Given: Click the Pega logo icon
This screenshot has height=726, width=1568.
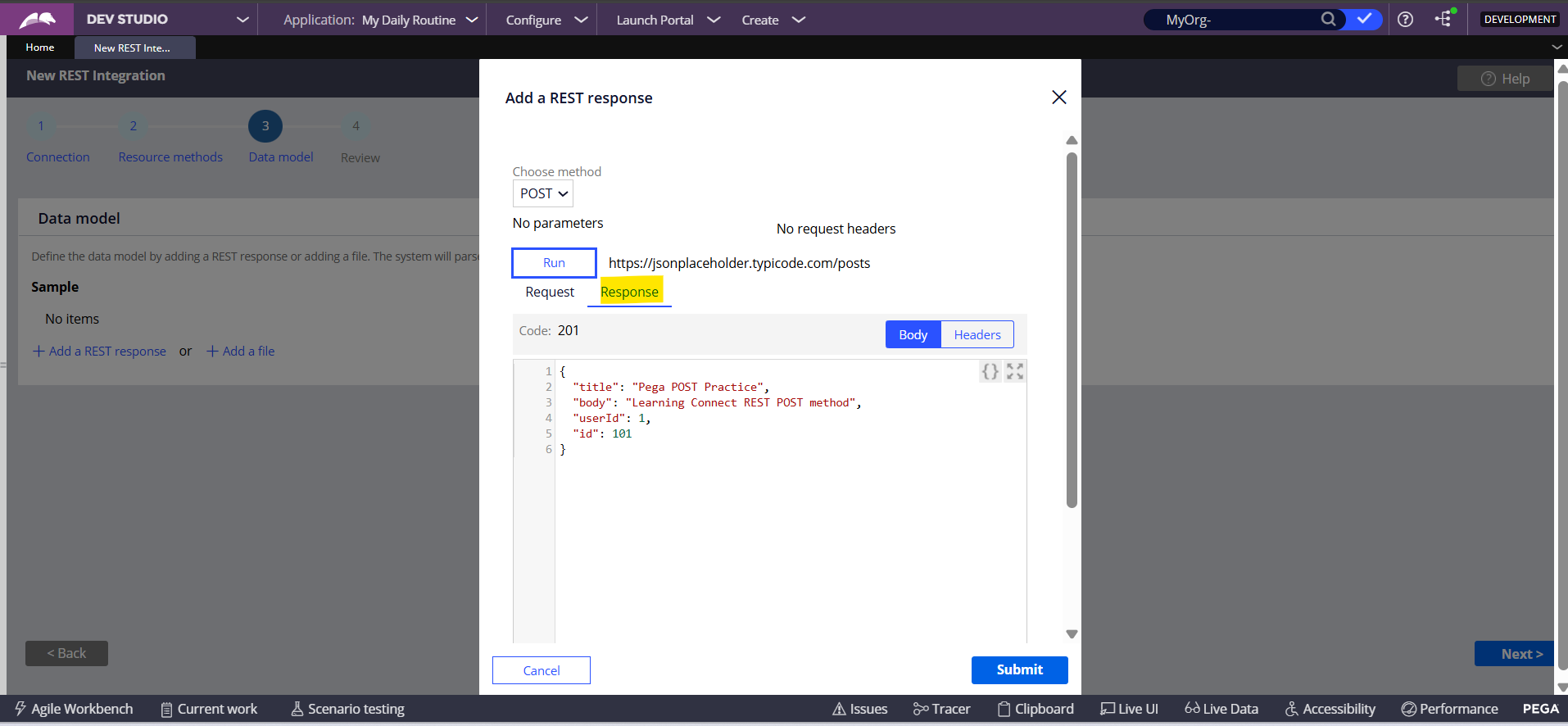Looking at the screenshot, I should click(x=37, y=19).
